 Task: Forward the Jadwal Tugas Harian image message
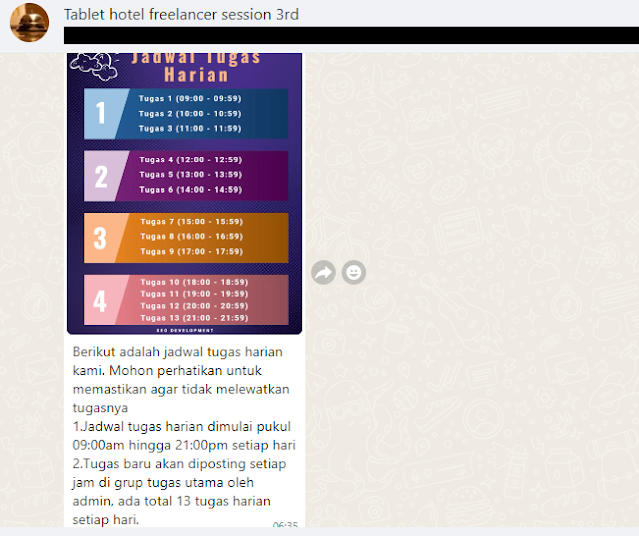click(x=323, y=272)
